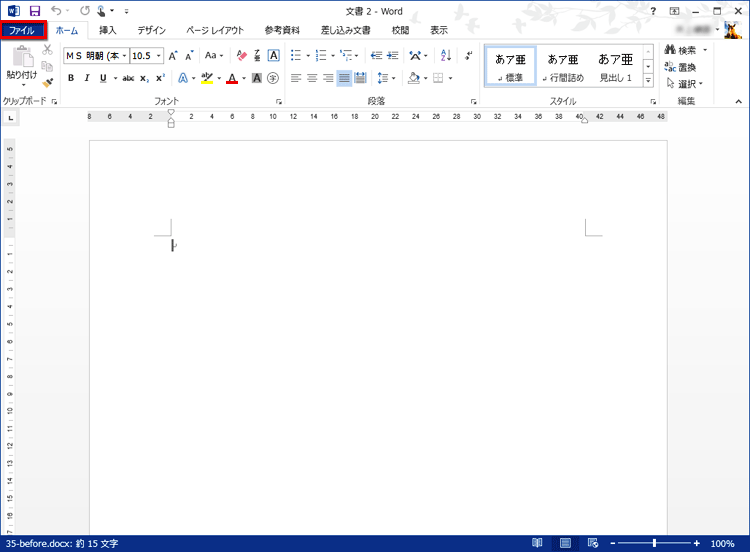This screenshot has height=552, width=750.
Task: Open the Select (選択) dropdown
Action: coord(685,84)
